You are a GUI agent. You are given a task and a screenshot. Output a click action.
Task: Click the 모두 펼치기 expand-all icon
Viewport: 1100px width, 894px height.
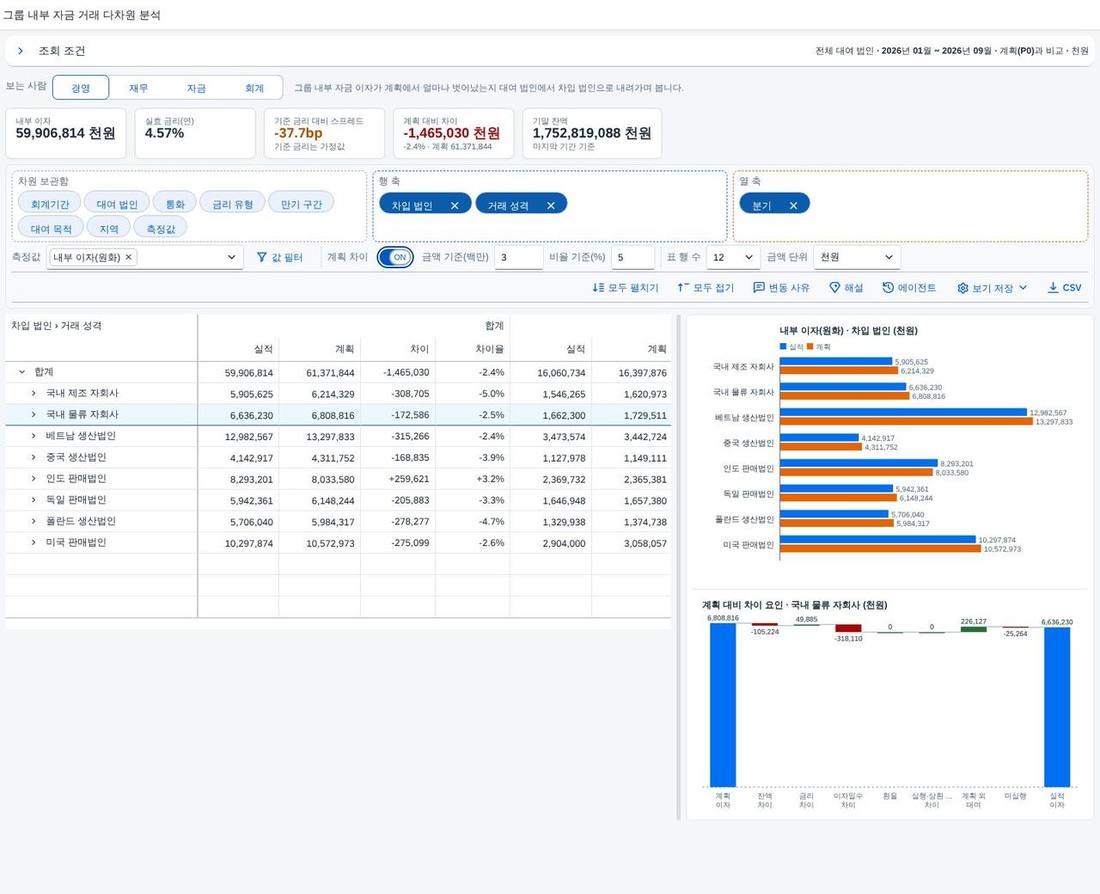(x=598, y=288)
